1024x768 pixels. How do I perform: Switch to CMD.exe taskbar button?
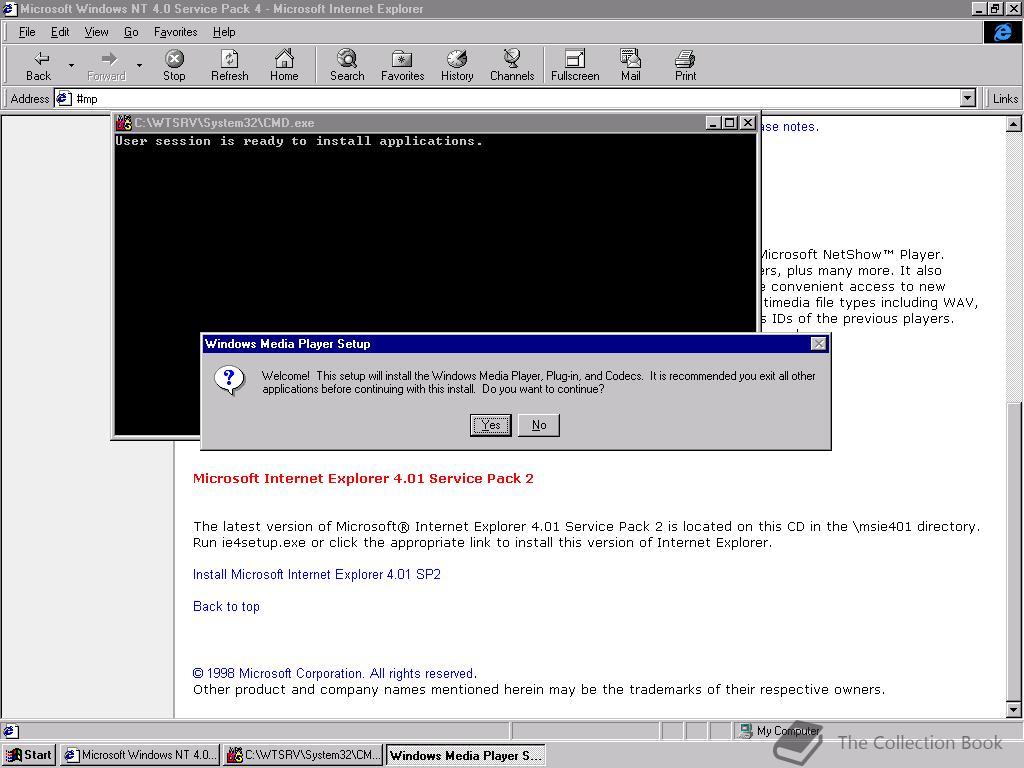(x=304, y=755)
